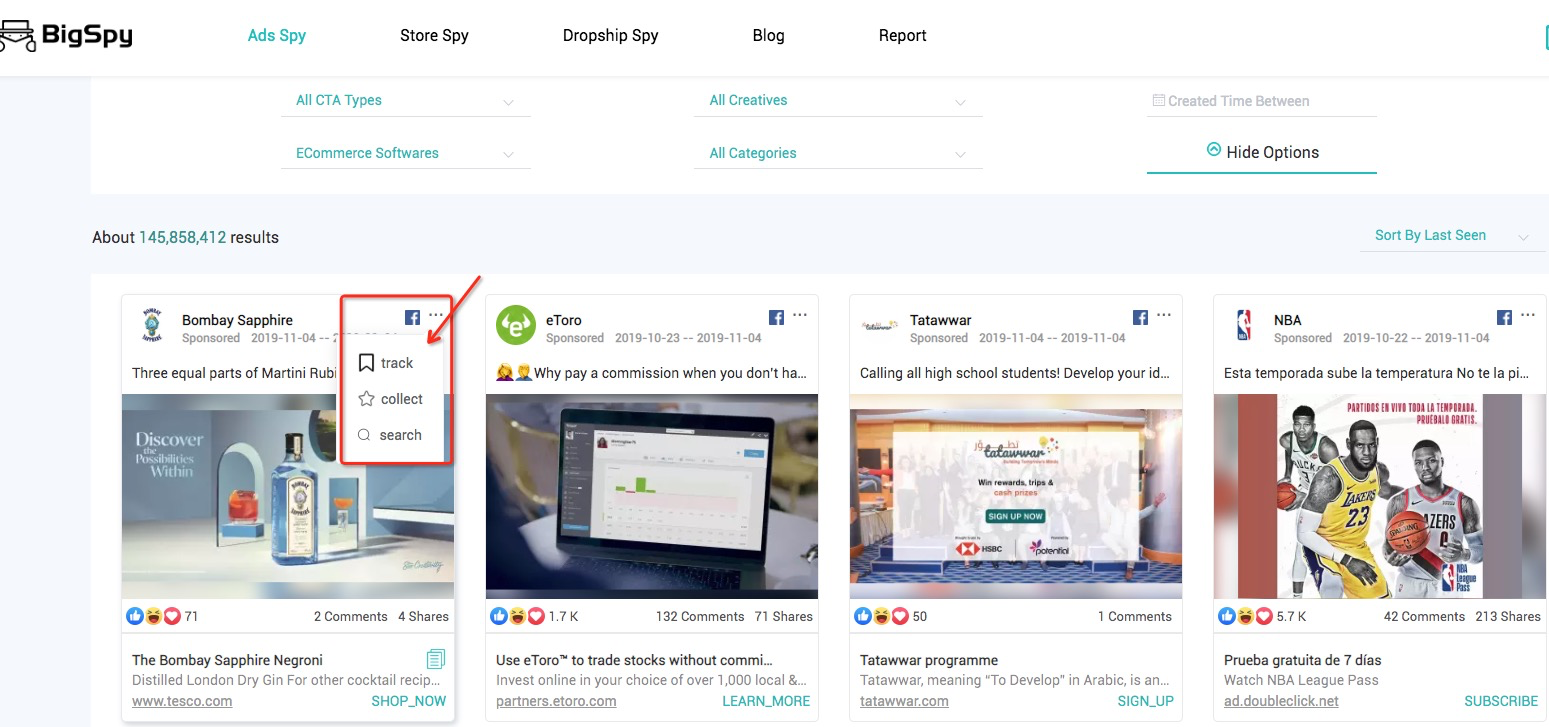The image size is (1549, 727).
Task: Click the SHOP_NOW call to action
Action: (x=409, y=701)
